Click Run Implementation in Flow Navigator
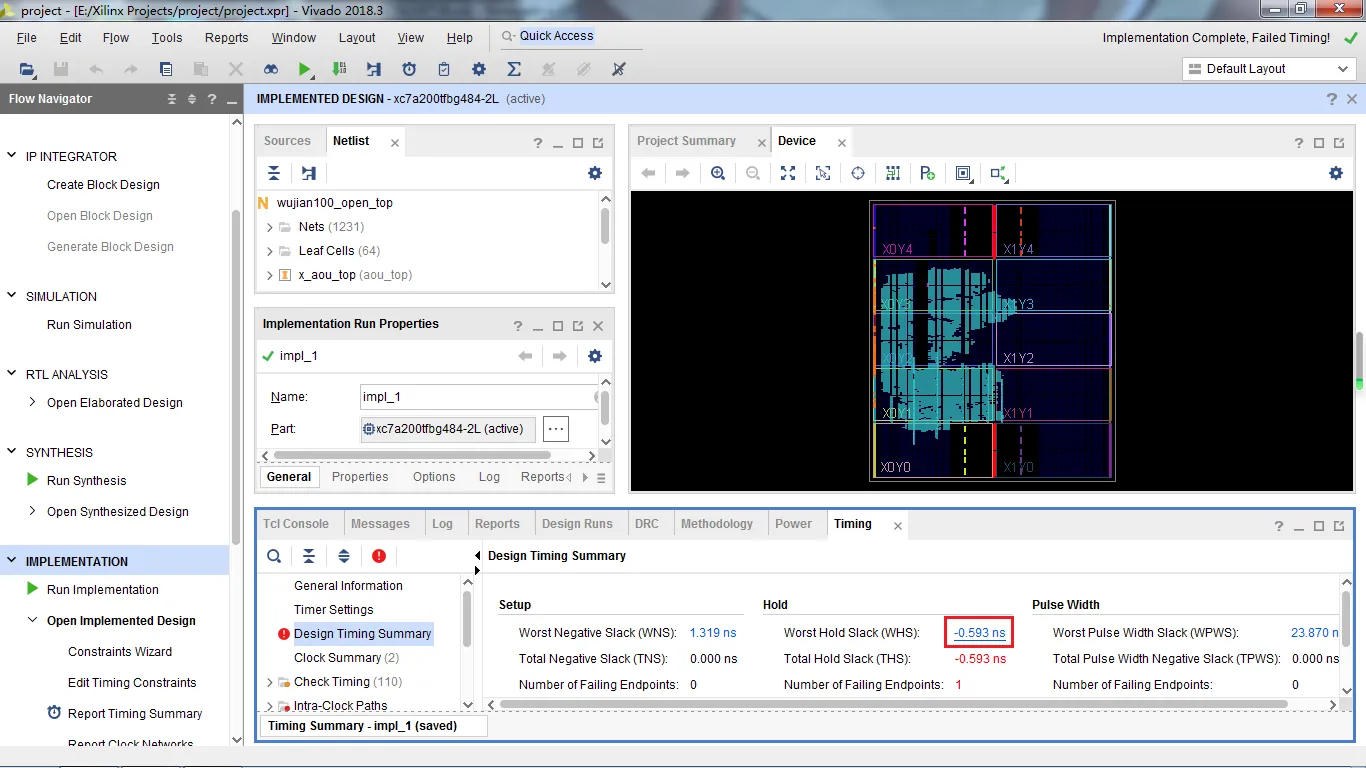1366x768 pixels. point(102,590)
